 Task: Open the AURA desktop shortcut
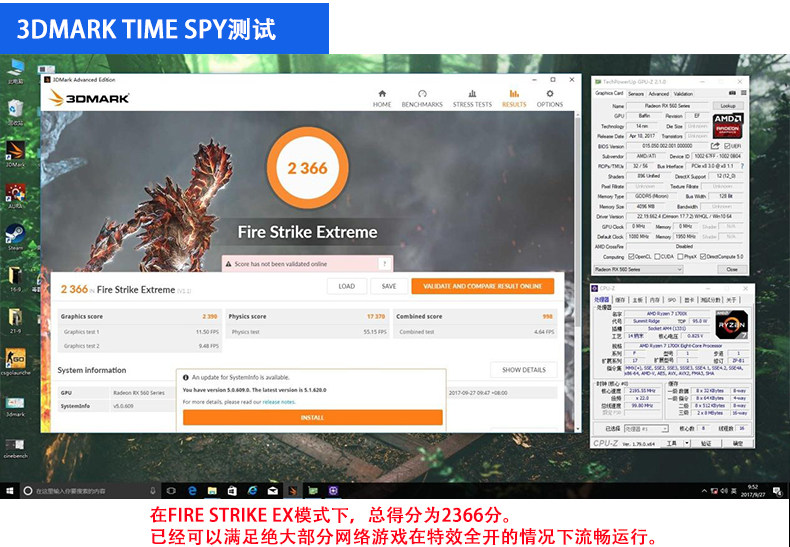coord(15,196)
